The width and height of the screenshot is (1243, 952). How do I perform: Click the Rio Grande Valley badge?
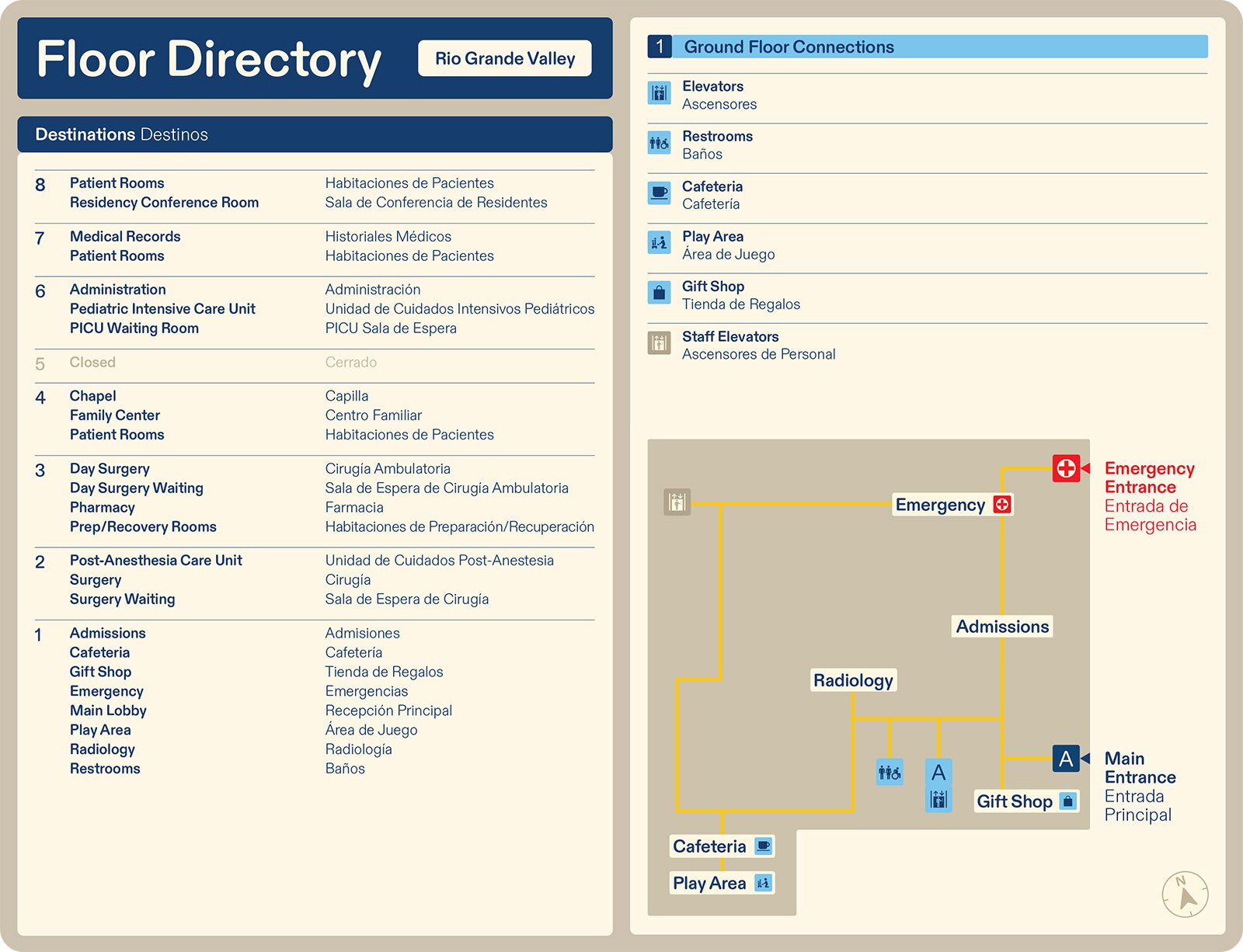pos(506,57)
